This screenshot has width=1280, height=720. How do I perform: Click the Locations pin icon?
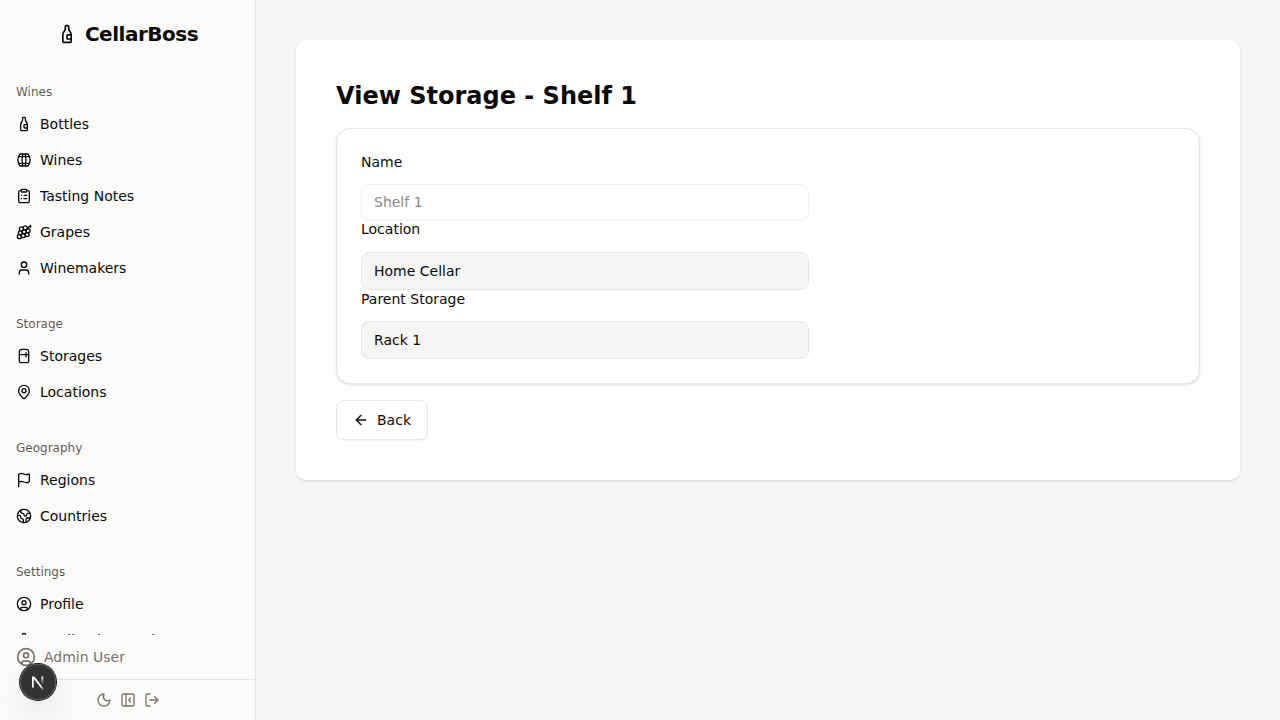23,391
